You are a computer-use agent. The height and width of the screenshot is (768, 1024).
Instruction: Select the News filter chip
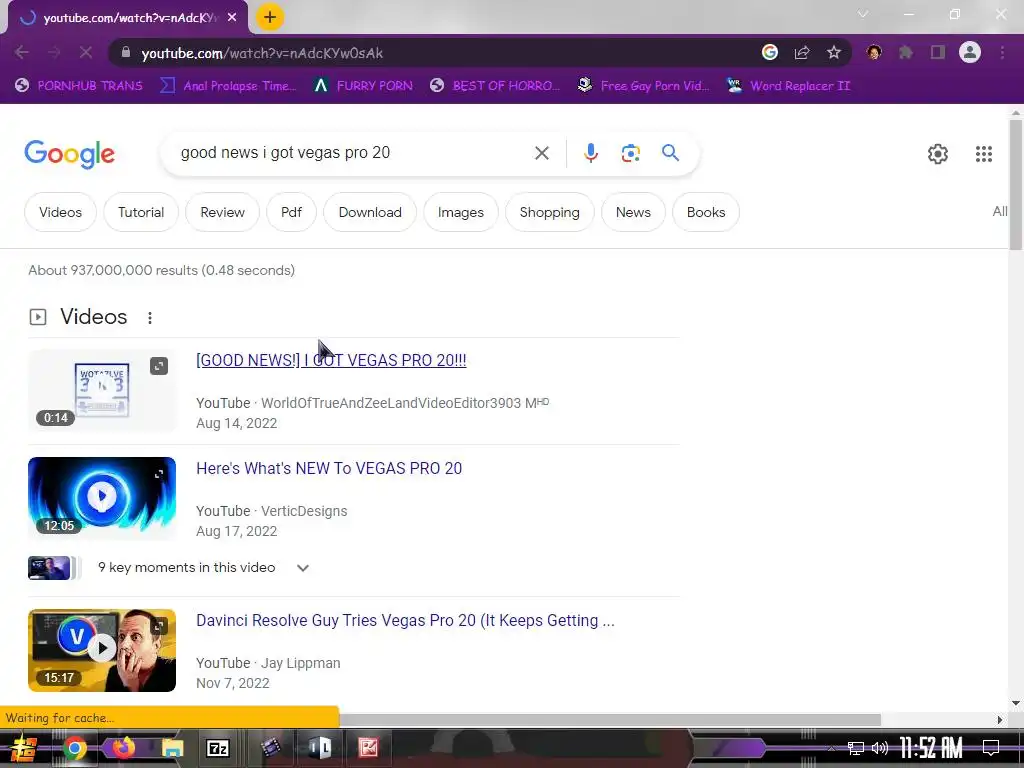click(x=633, y=212)
